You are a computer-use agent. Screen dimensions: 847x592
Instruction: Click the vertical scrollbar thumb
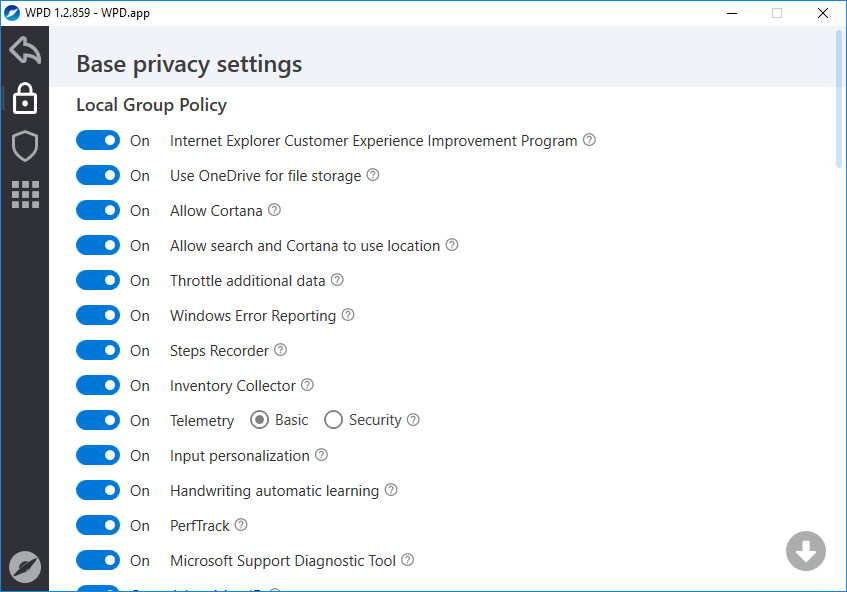click(839, 99)
